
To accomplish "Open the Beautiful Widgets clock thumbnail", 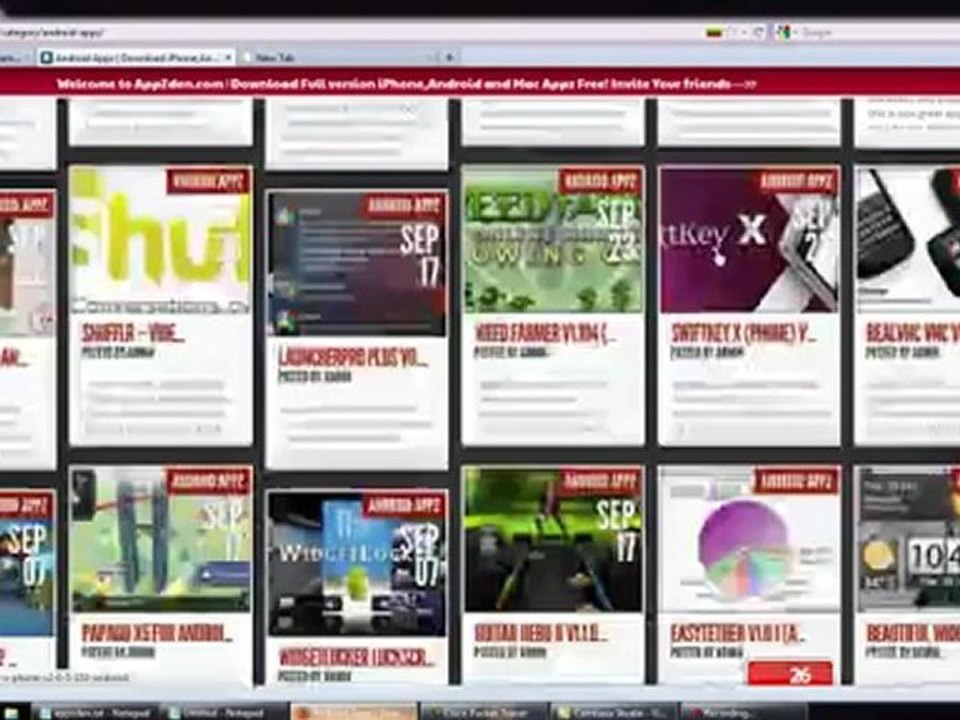I will click(909, 539).
